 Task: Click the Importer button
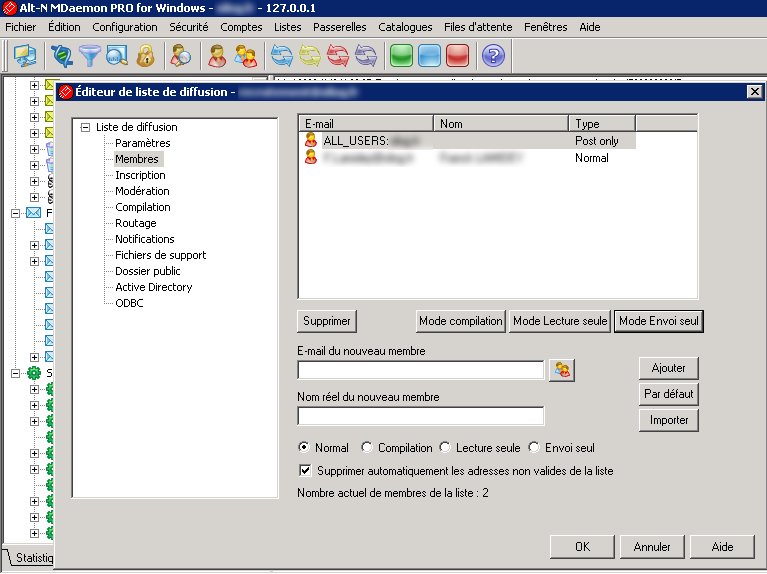coord(668,420)
